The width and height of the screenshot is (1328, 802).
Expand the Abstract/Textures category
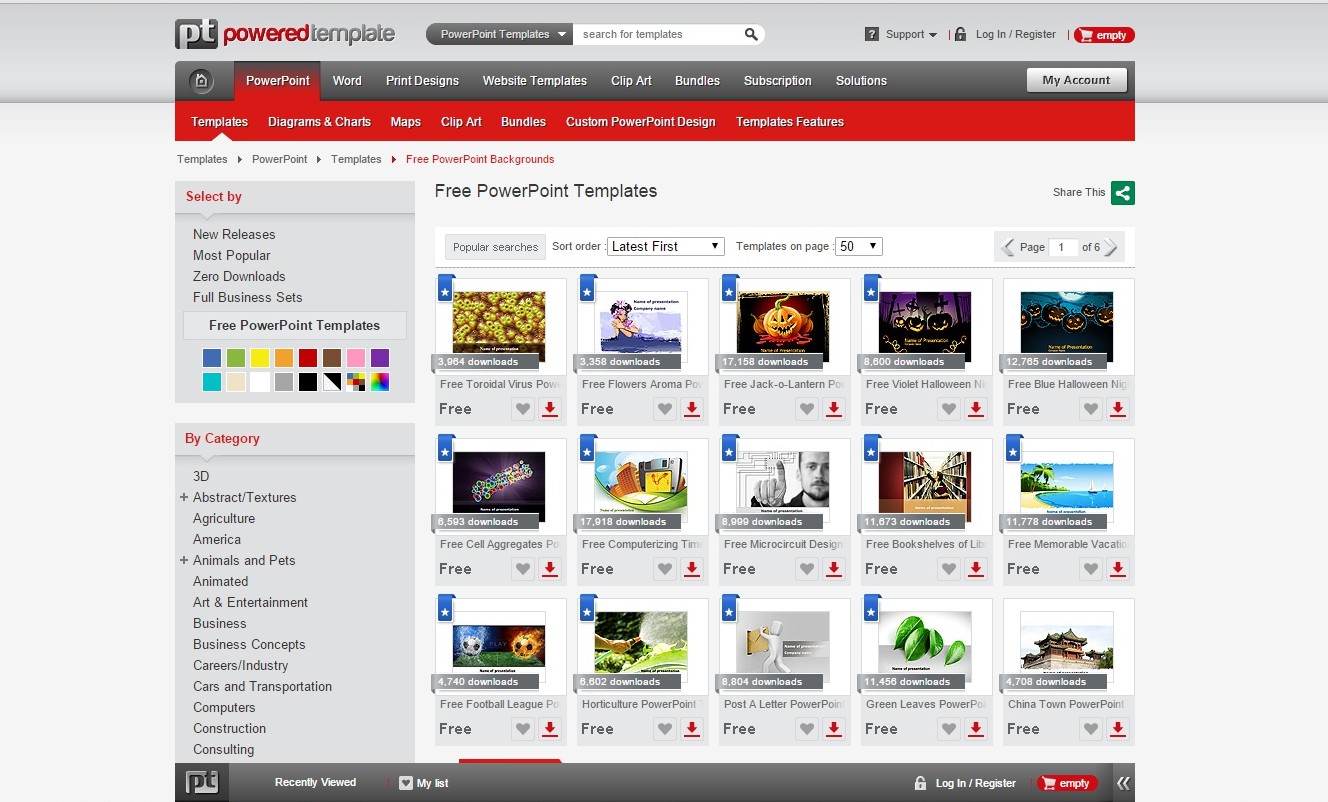(184, 497)
